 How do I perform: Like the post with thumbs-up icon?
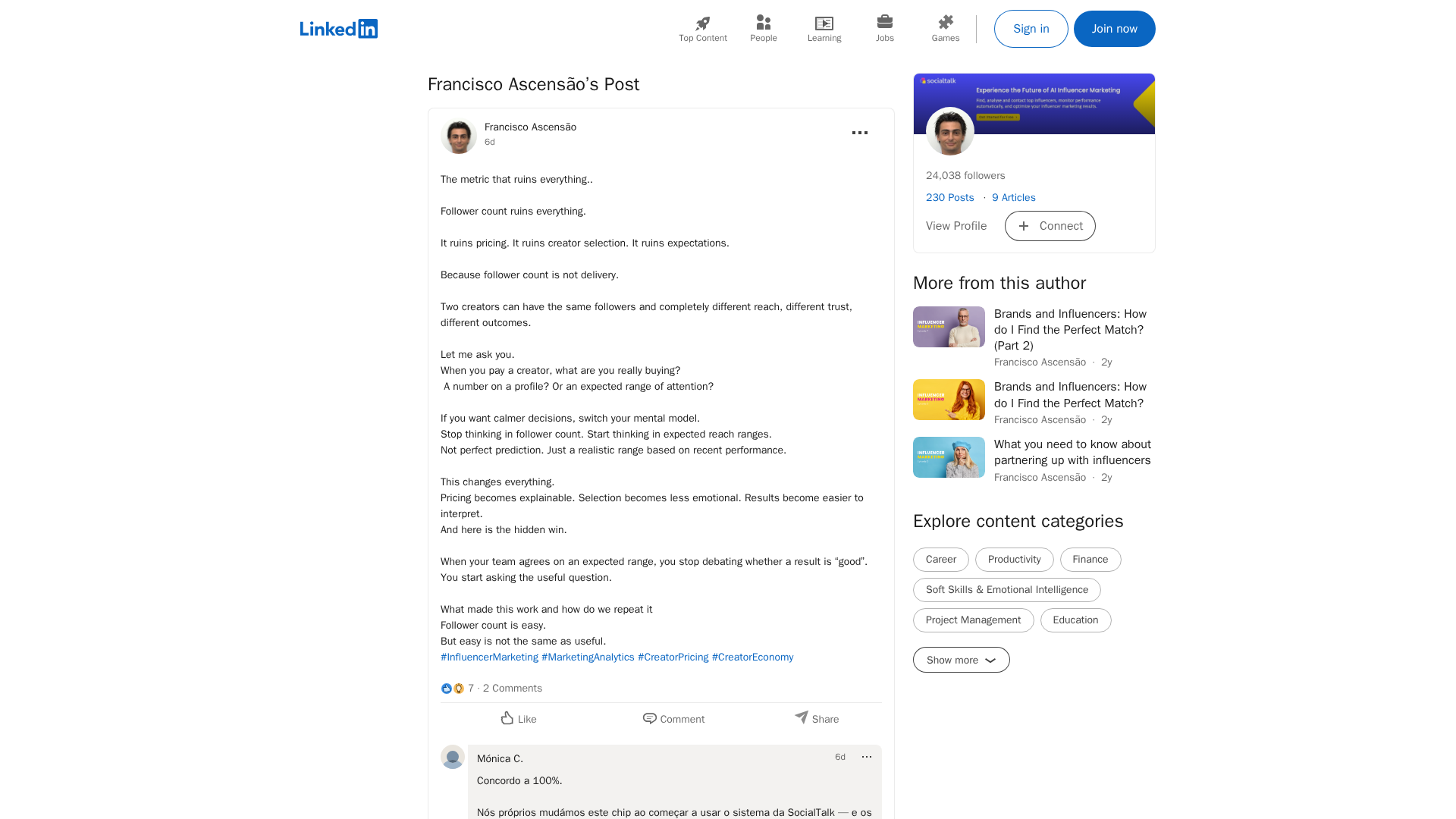point(507,718)
